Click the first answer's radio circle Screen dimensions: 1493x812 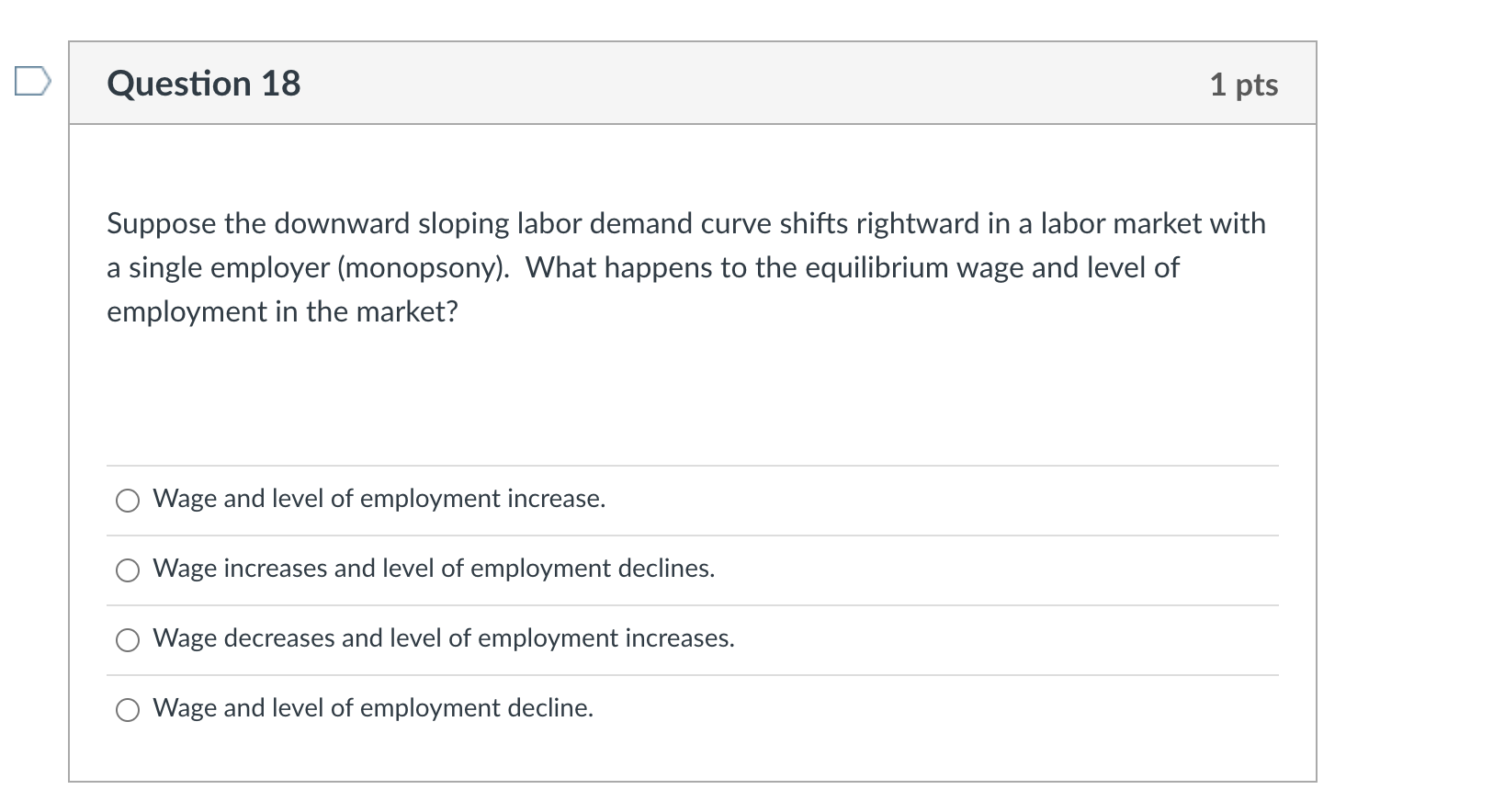pyautogui.click(x=128, y=501)
